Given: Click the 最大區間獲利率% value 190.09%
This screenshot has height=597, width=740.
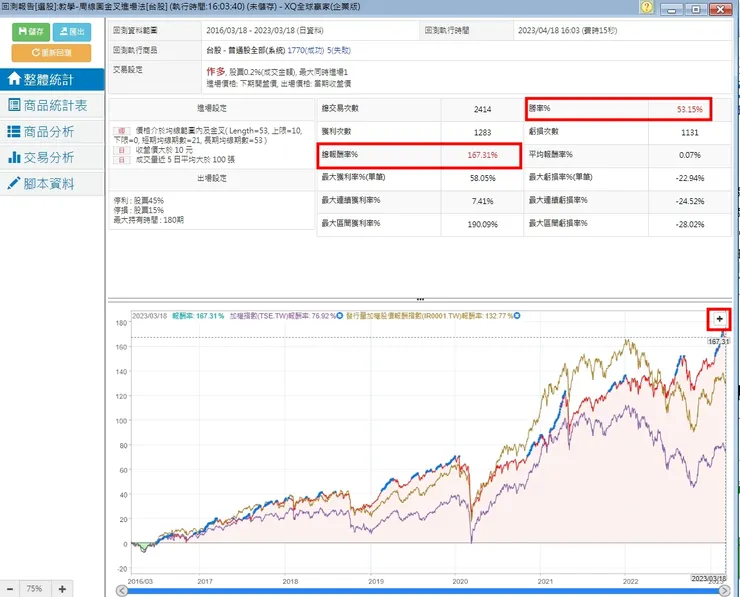Looking at the screenshot, I should pos(482,225).
